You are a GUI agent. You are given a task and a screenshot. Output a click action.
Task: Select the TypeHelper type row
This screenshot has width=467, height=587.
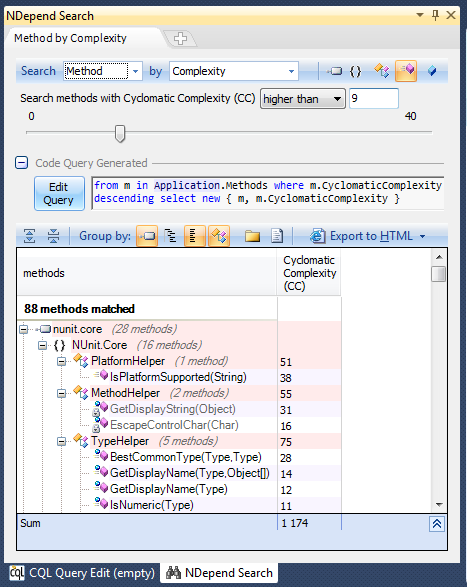[179, 441]
